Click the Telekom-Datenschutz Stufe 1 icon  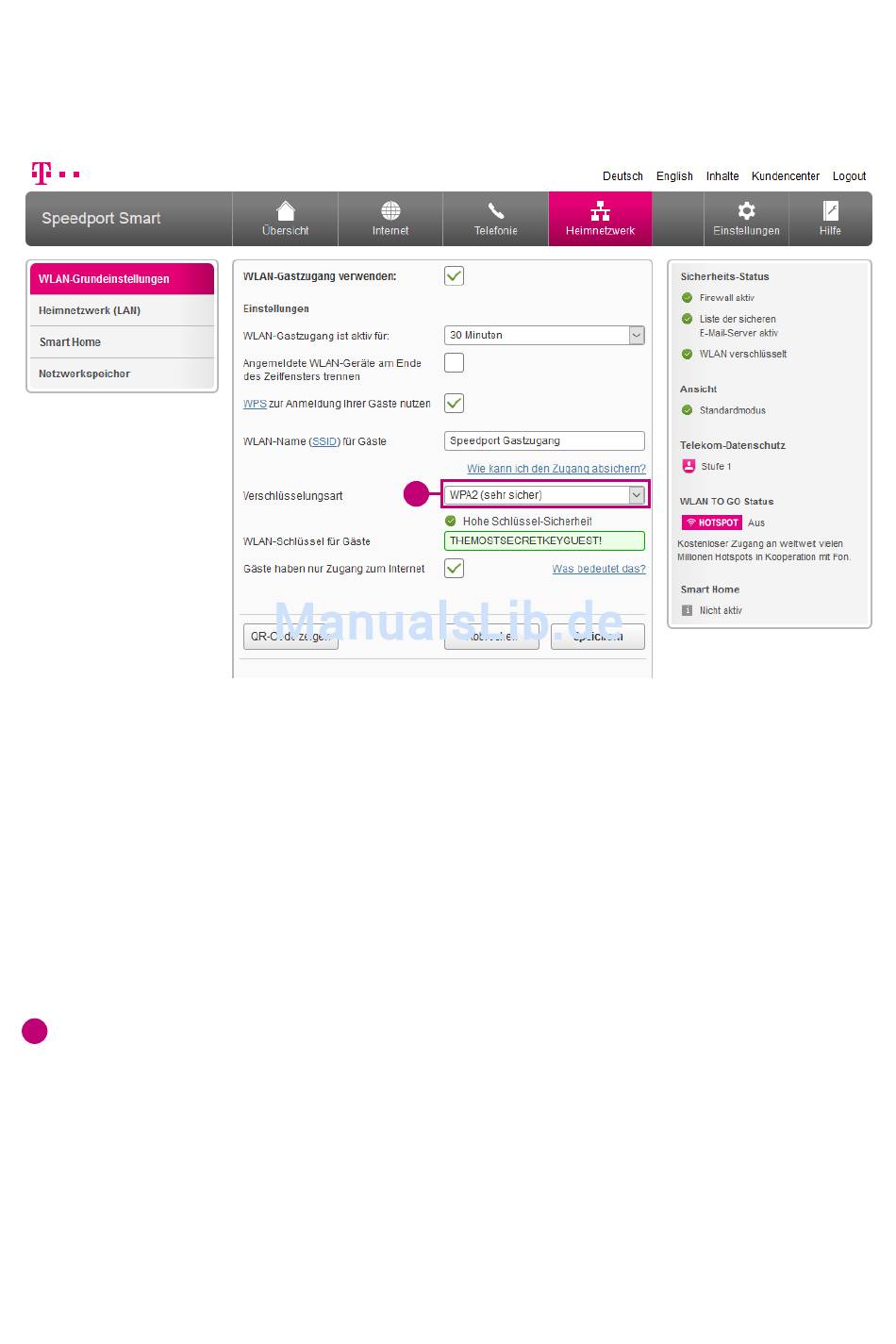click(689, 466)
